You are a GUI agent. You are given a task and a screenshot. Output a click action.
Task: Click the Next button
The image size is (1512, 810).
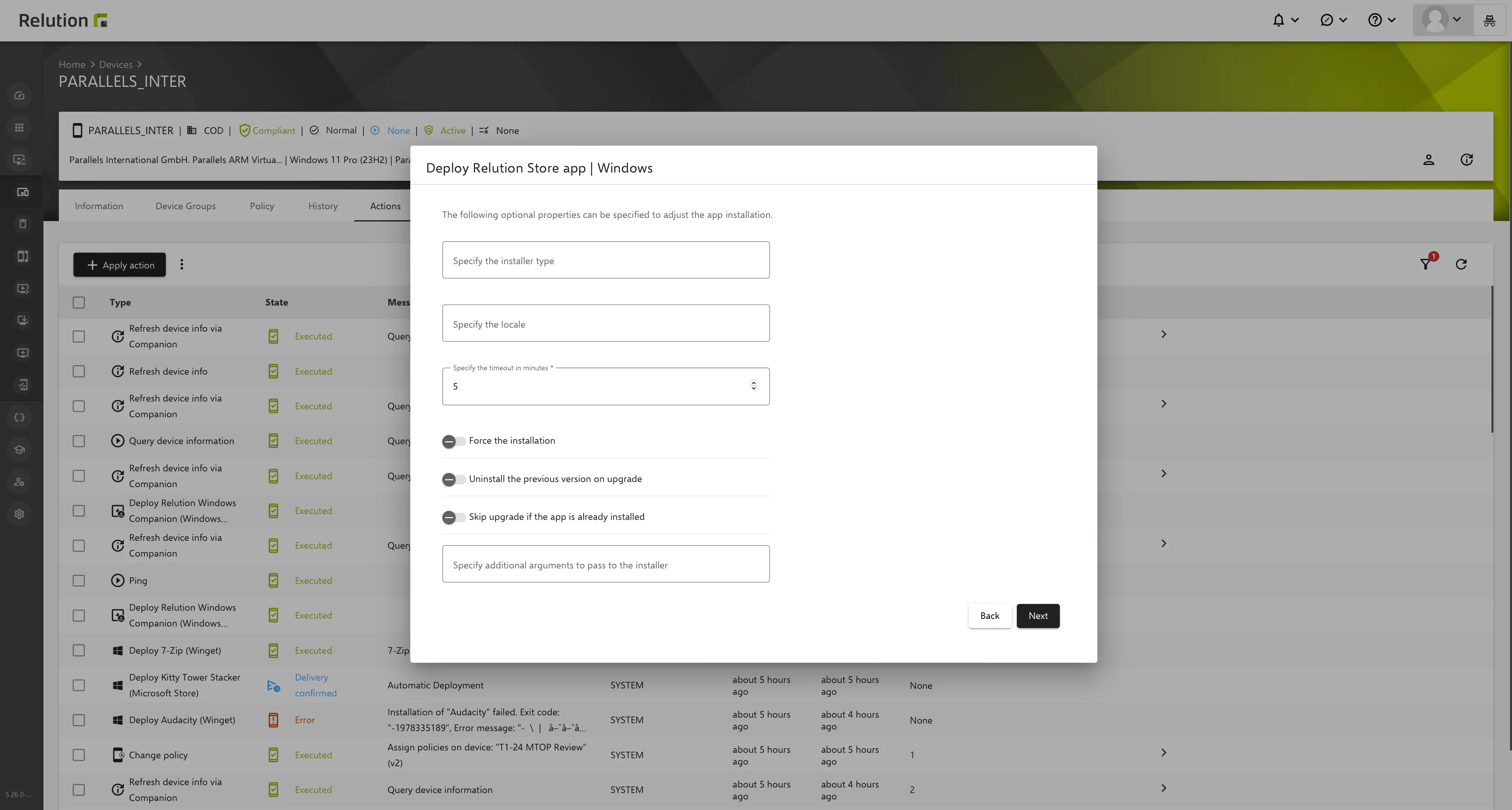pos(1038,616)
